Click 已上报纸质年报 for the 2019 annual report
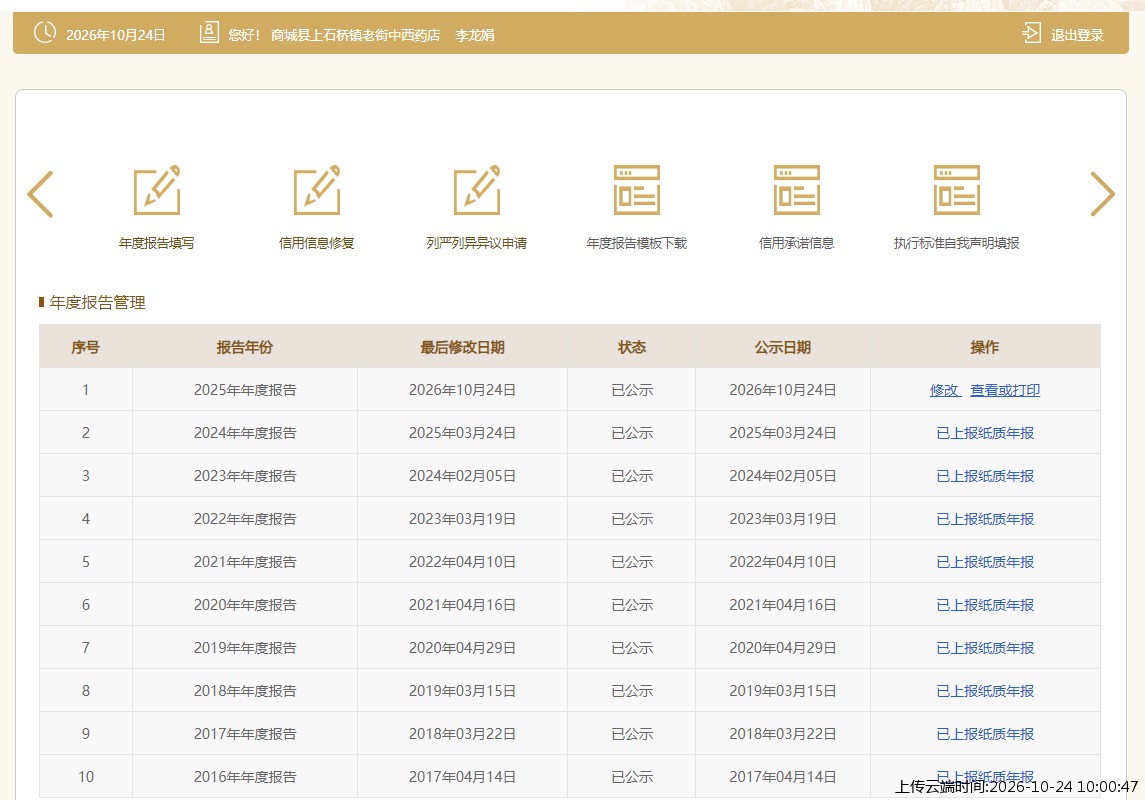Image resolution: width=1145 pixels, height=800 pixels. click(985, 649)
